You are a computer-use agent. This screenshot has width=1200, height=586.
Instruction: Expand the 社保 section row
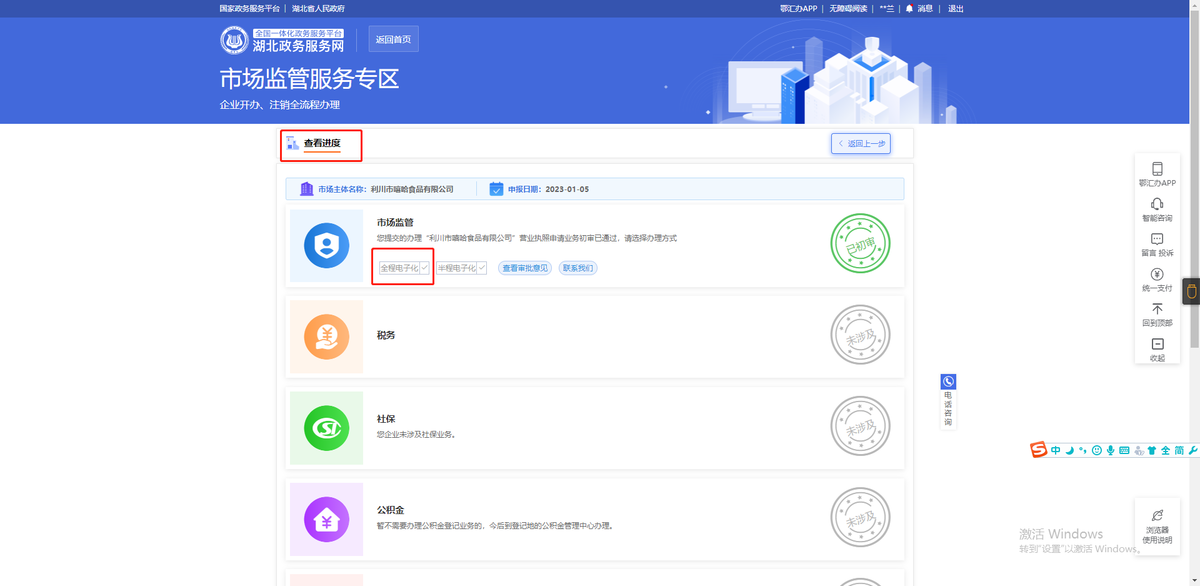coord(595,428)
